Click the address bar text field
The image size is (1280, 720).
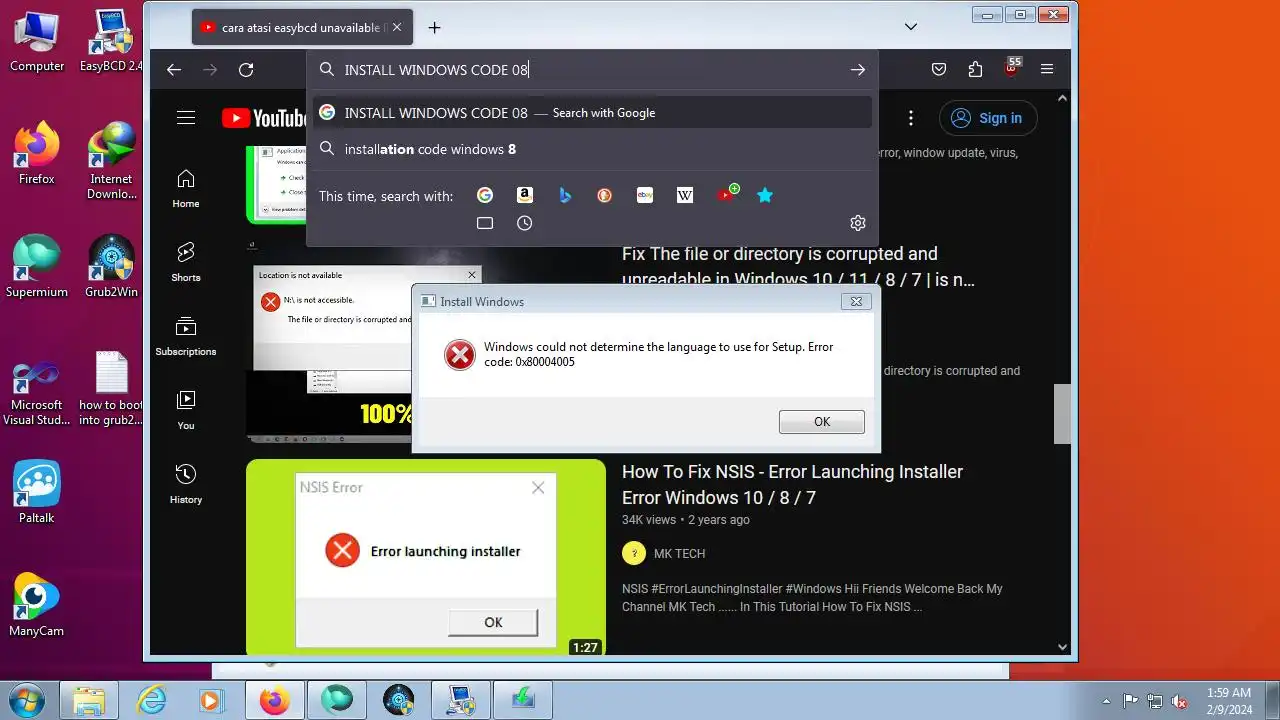click(x=590, y=70)
